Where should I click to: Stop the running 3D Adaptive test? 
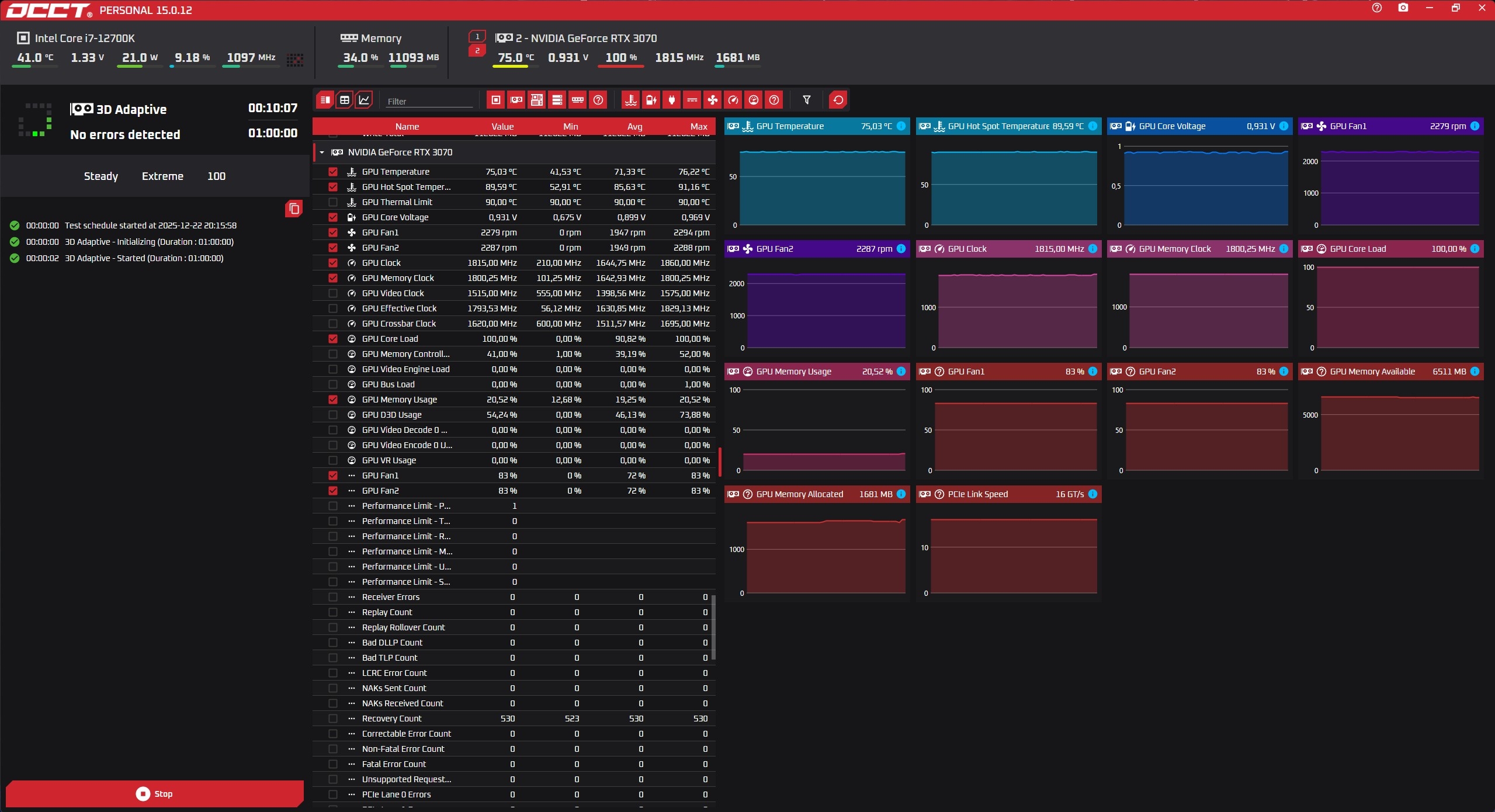pyautogui.click(x=154, y=793)
